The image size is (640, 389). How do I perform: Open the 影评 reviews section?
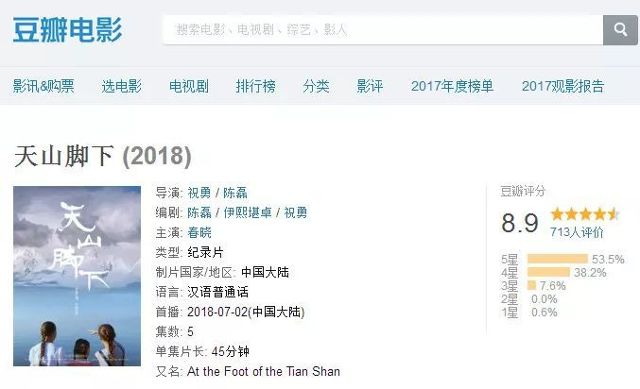[x=370, y=86]
